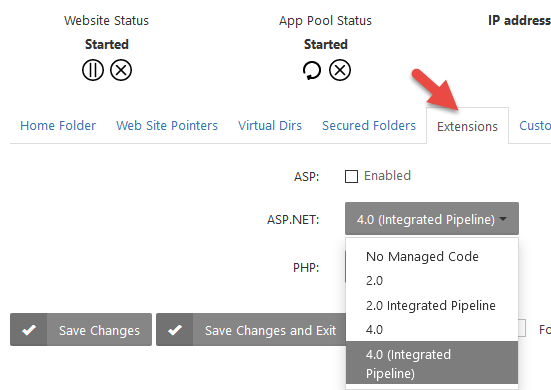Stop the website using the X icon under Website Status

121,70
